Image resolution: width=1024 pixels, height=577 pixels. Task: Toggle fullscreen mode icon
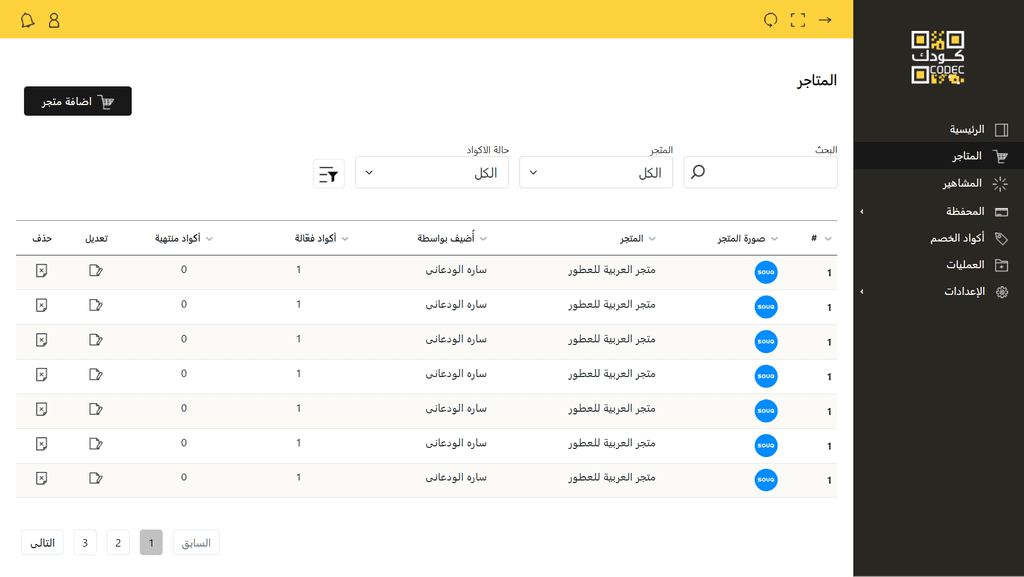point(798,20)
